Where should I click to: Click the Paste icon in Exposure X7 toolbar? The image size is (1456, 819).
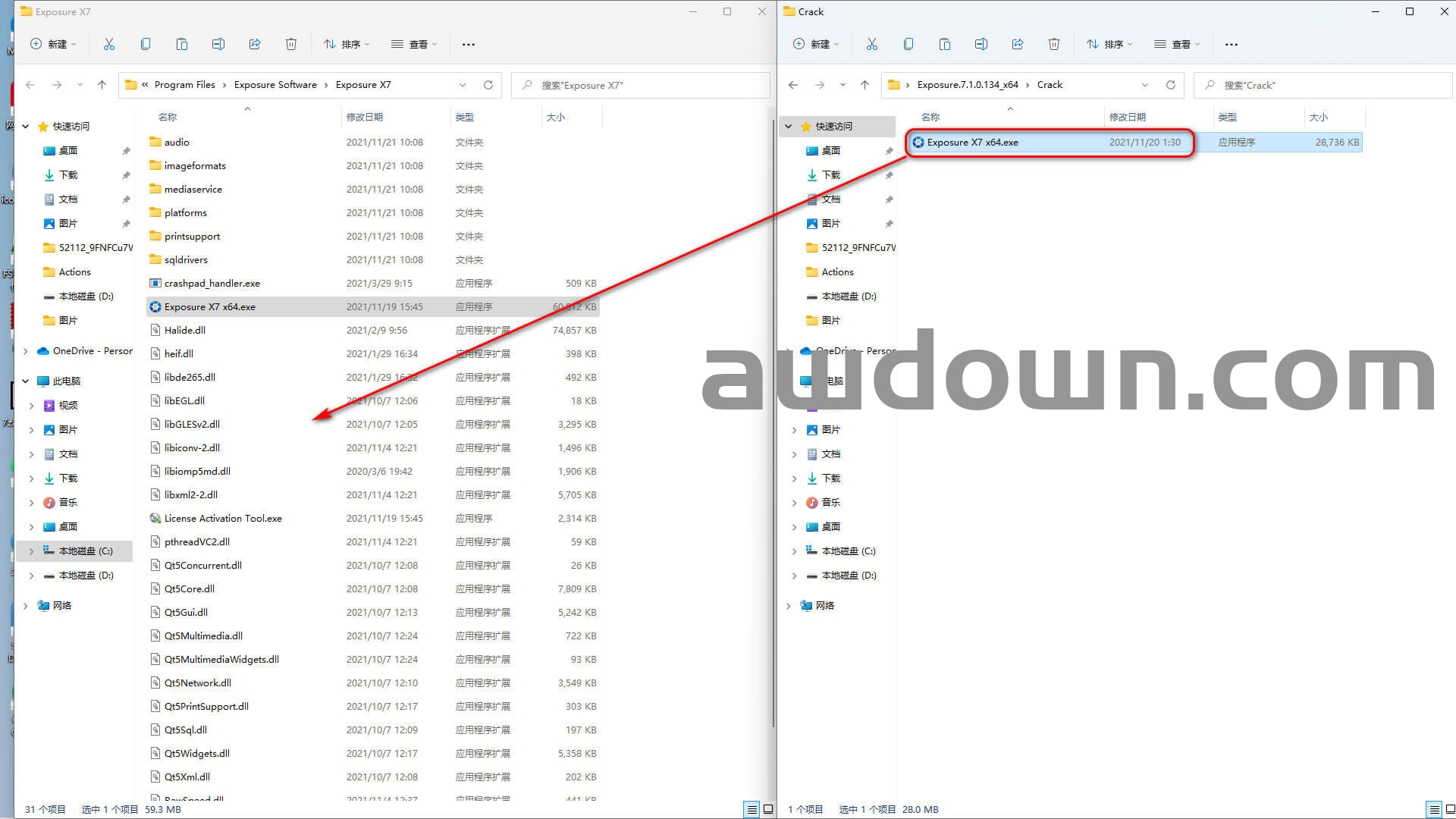pos(182,44)
